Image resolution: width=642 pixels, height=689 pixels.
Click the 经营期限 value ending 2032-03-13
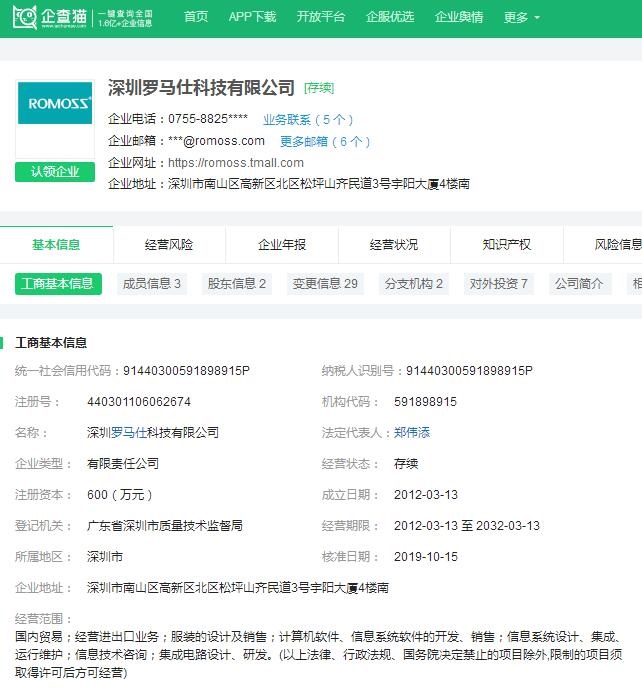(x=467, y=526)
